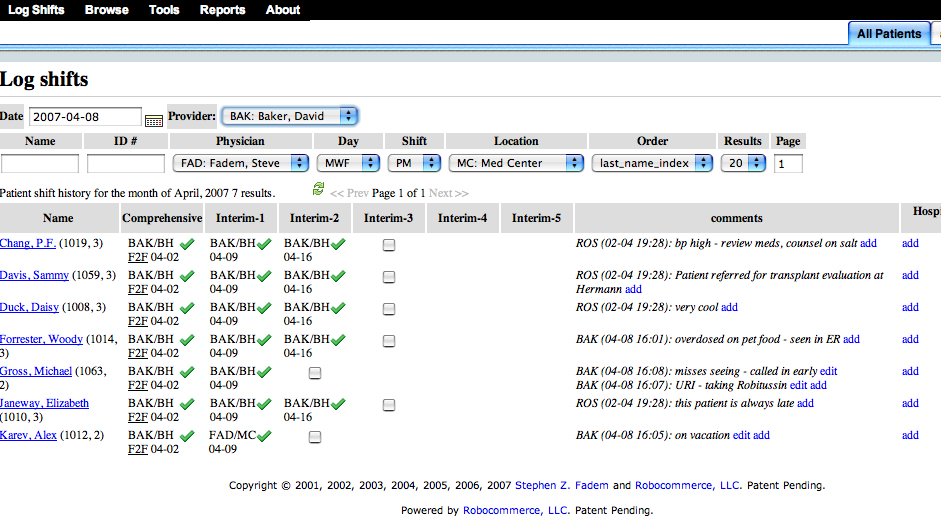Click the green refresh results icon
Screen dimensions: 941x531
pyautogui.click(x=318, y=189)
